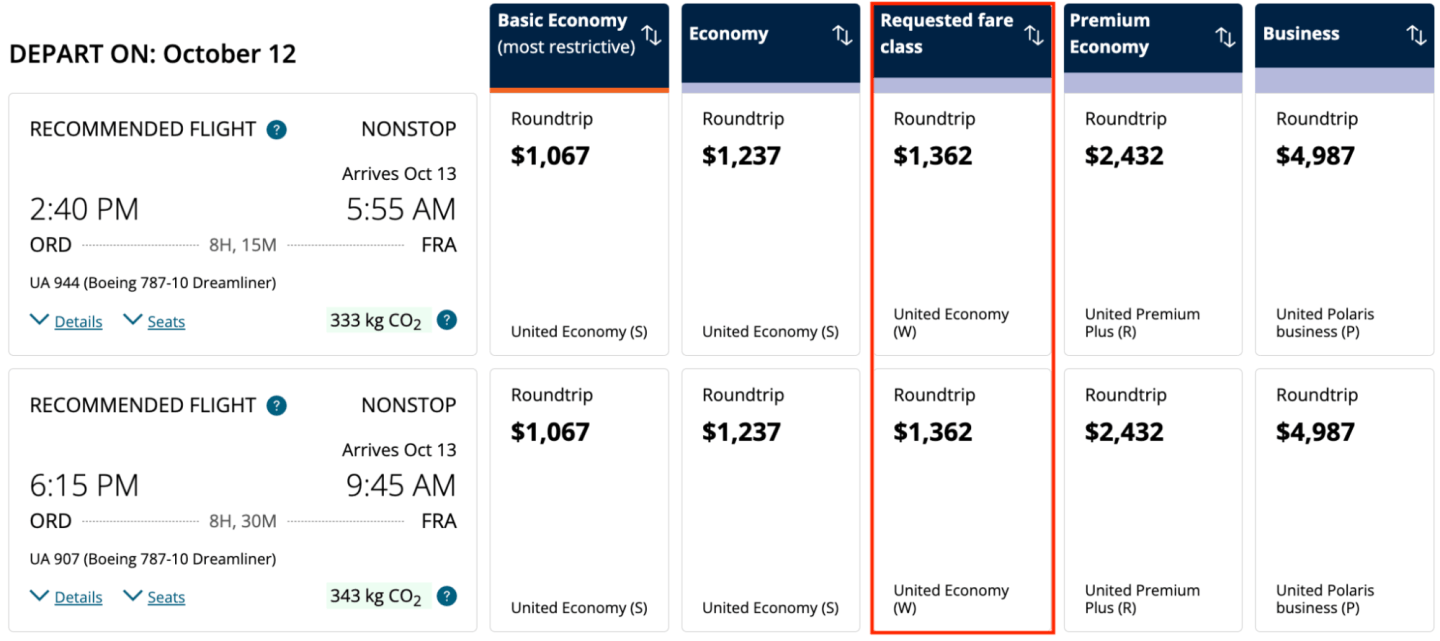This screenshot has height=641, width=1440.
Task: Click the 333 kg CO2 emissions badge
Action: click(377, 321)
